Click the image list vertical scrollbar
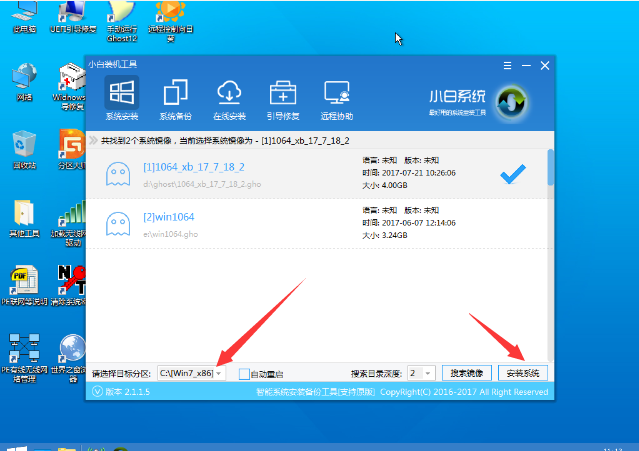639x451 pixels. [x=551, y=167]
